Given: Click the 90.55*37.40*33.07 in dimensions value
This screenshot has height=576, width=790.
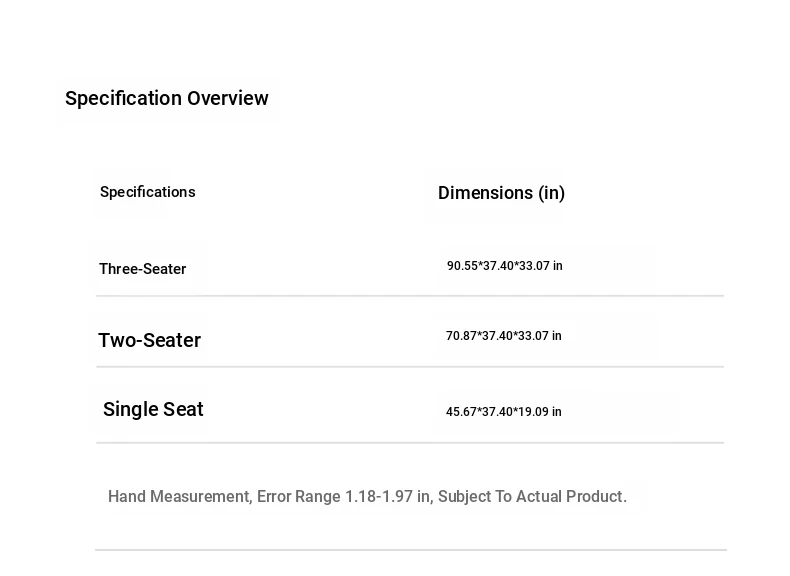Looking at the screenshot, I should click(x=504, y=266).
